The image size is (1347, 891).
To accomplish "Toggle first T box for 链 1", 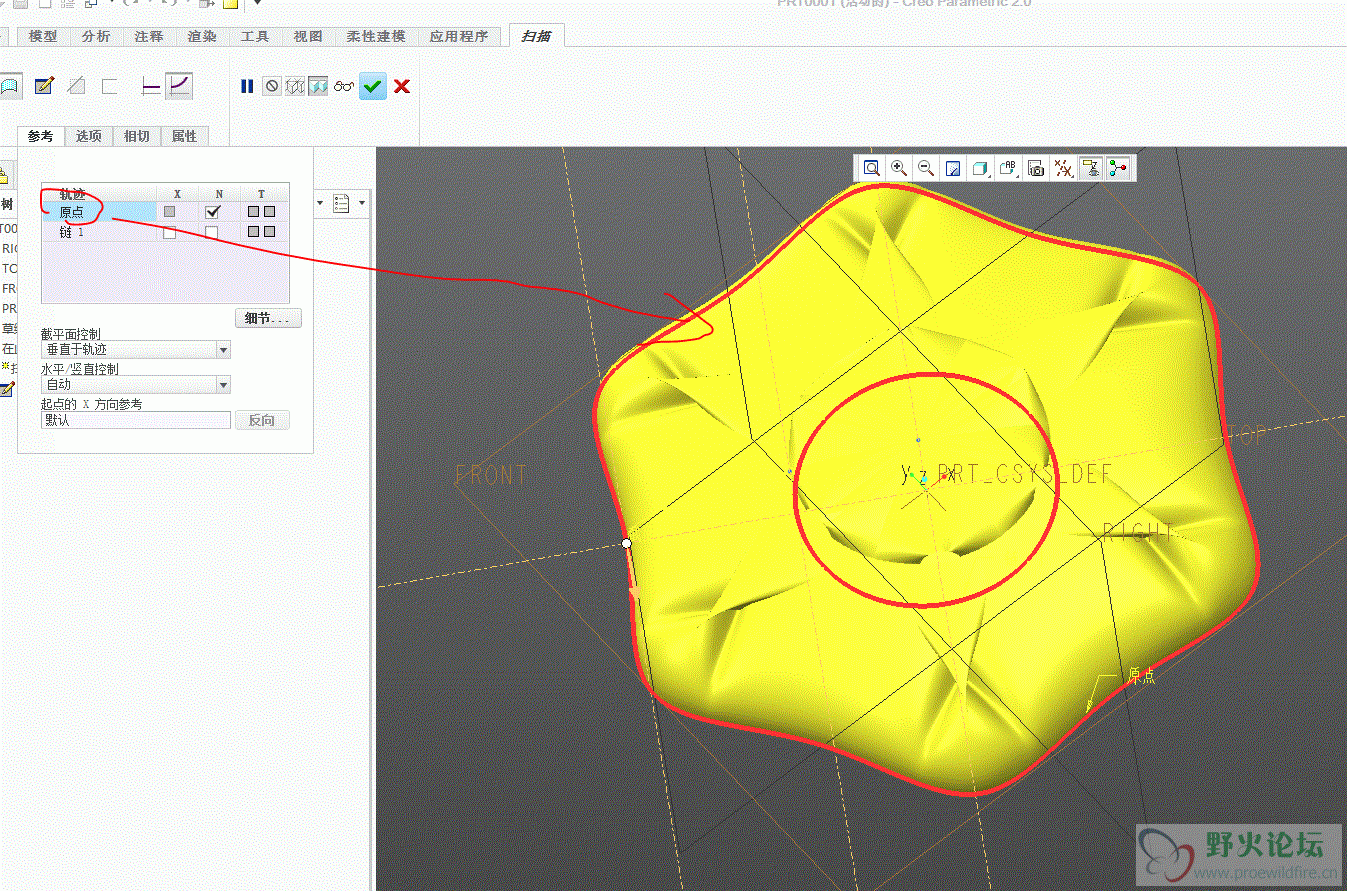I will click(x=254, y=232).
